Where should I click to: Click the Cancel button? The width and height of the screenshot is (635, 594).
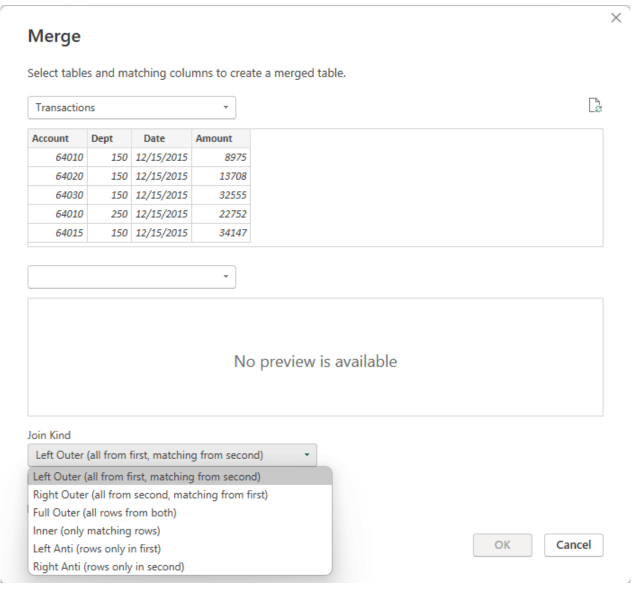click(573, 545)
